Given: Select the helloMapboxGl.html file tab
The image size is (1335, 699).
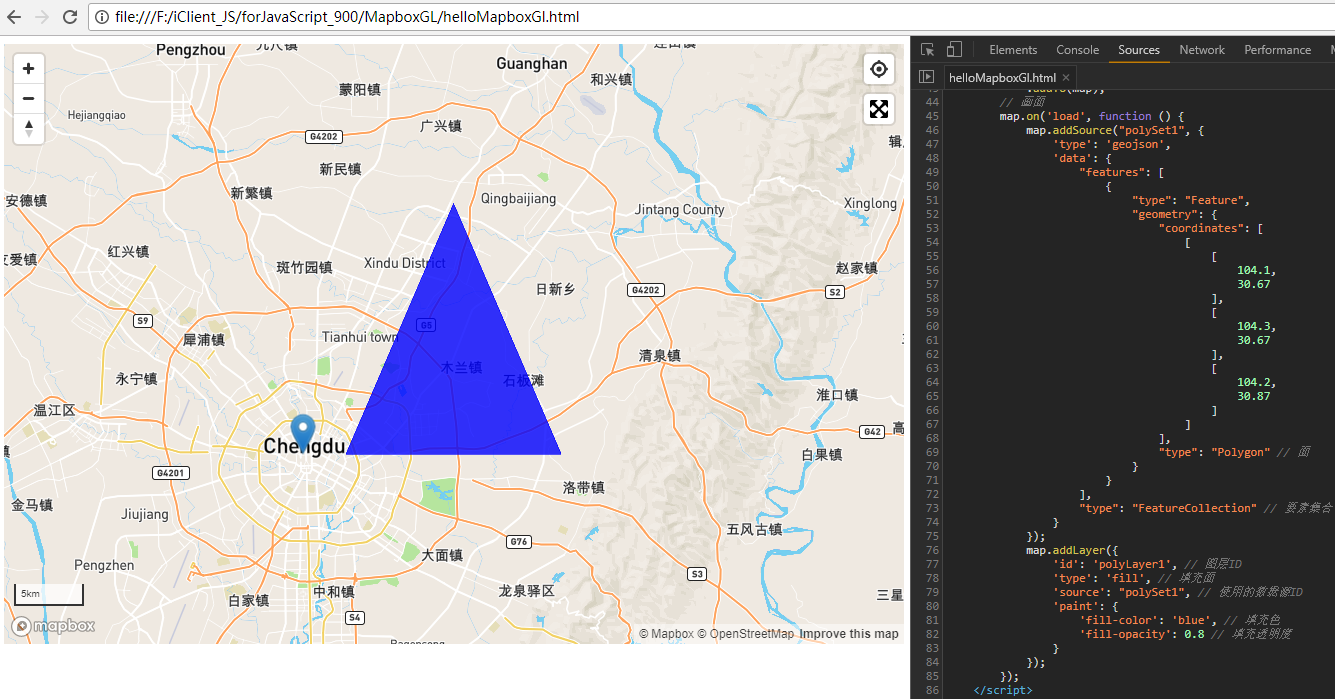Looking at the screenshot, I should (x=1002, y=77).
